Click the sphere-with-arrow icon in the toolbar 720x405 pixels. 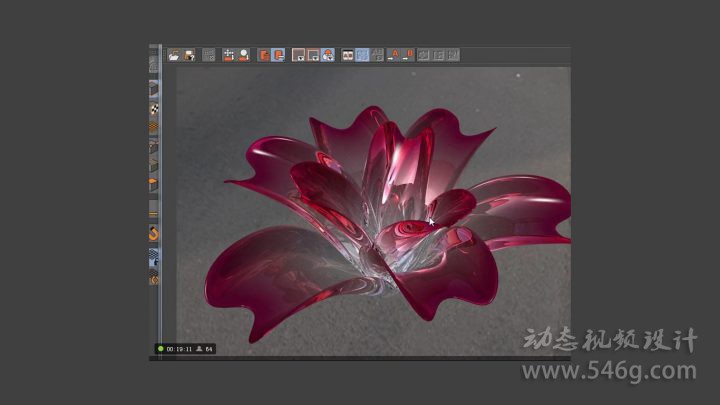[243, 56]
